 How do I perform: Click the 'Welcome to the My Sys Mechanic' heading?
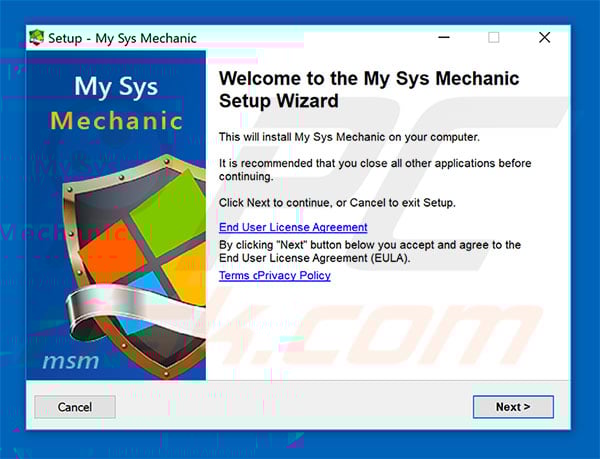click(x=369, y=90)
